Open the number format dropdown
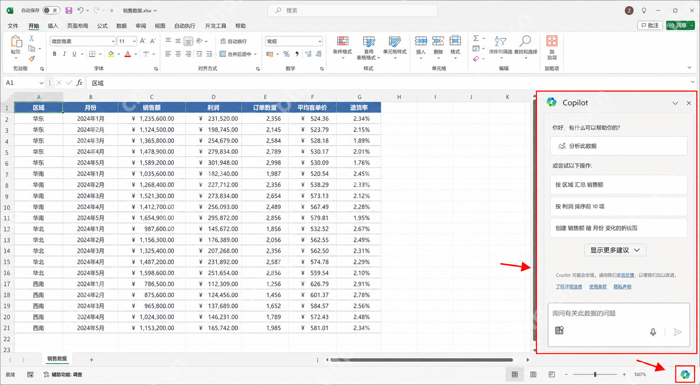This screenshot has height=385, width=700. 320,41
